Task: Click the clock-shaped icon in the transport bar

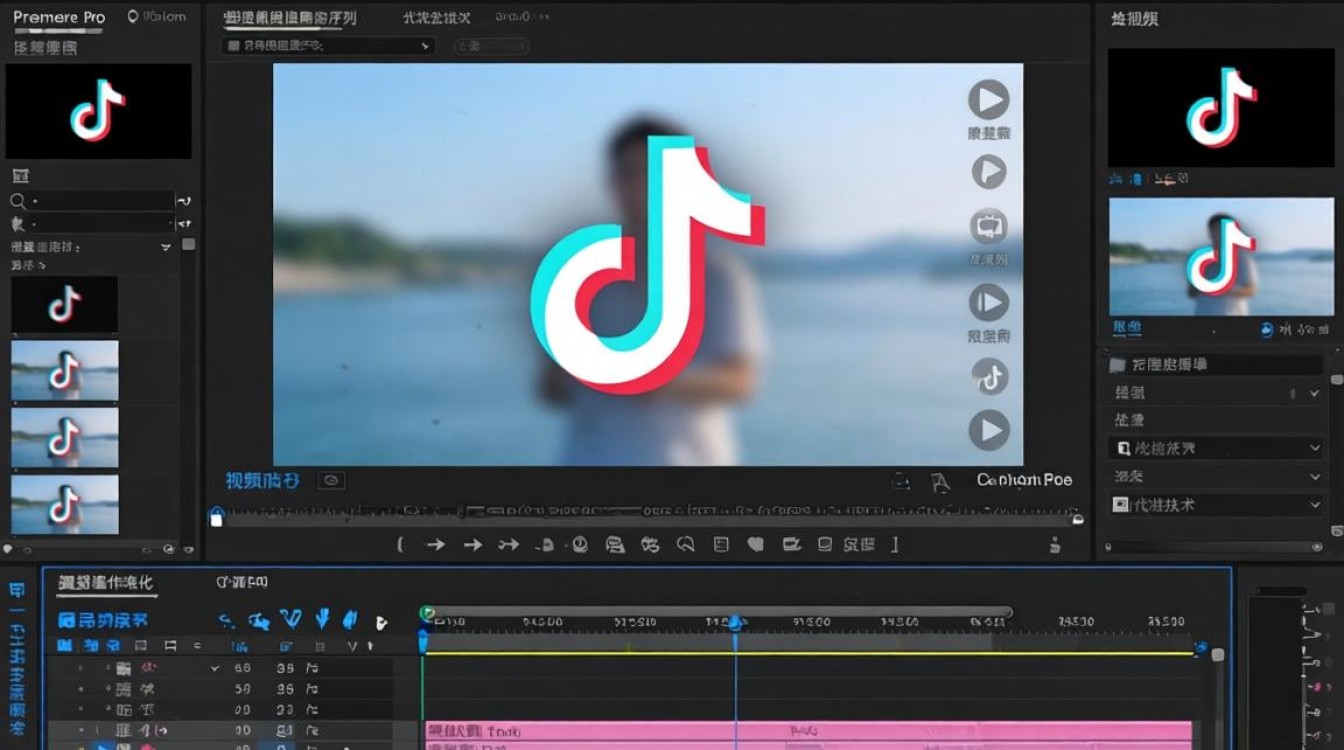Action: click(x=579, y=544)
